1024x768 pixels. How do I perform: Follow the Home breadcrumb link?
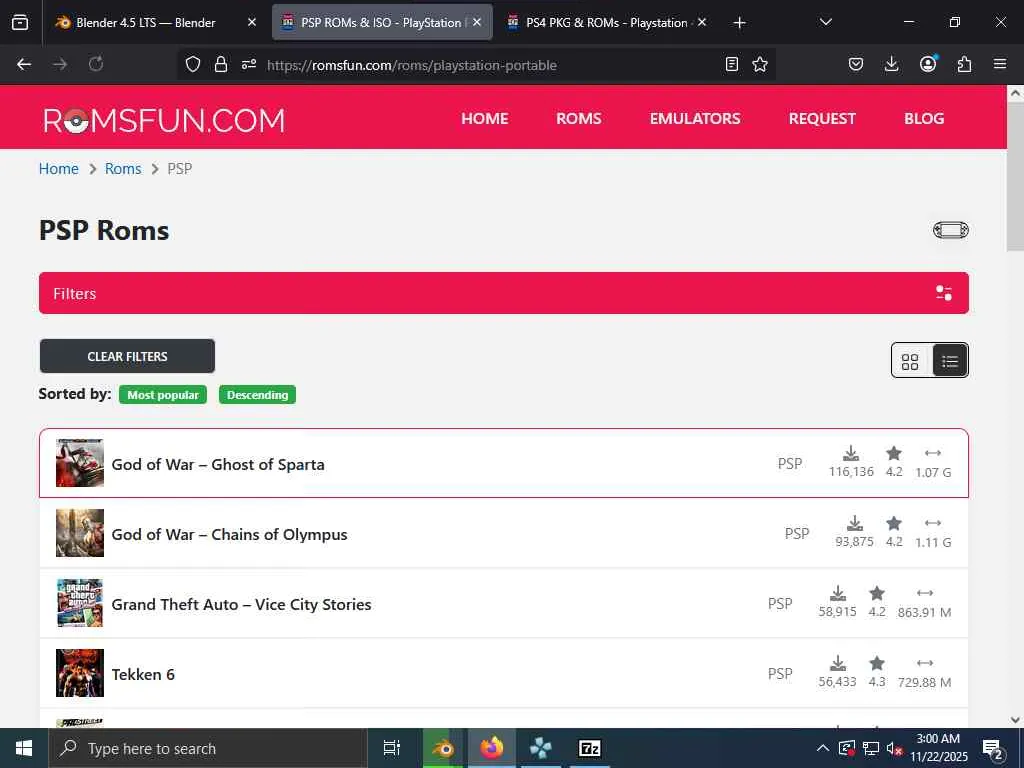click(59, 168)
